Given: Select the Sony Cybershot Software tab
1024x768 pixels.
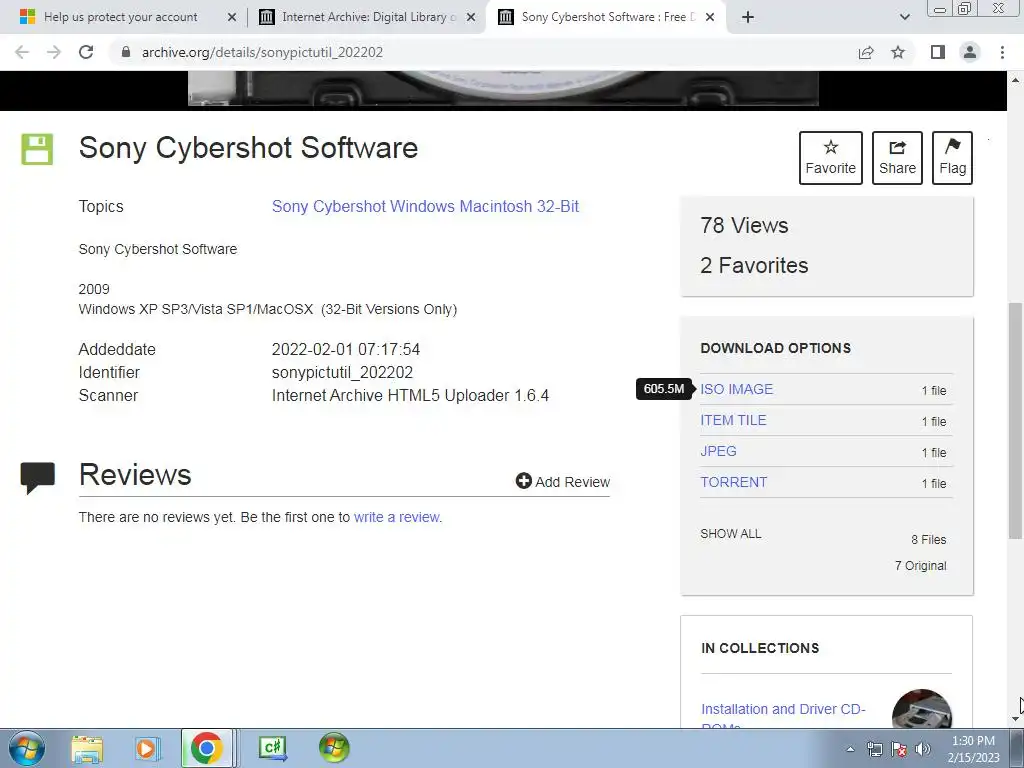Looking at the screenshot, I should 607,17.
